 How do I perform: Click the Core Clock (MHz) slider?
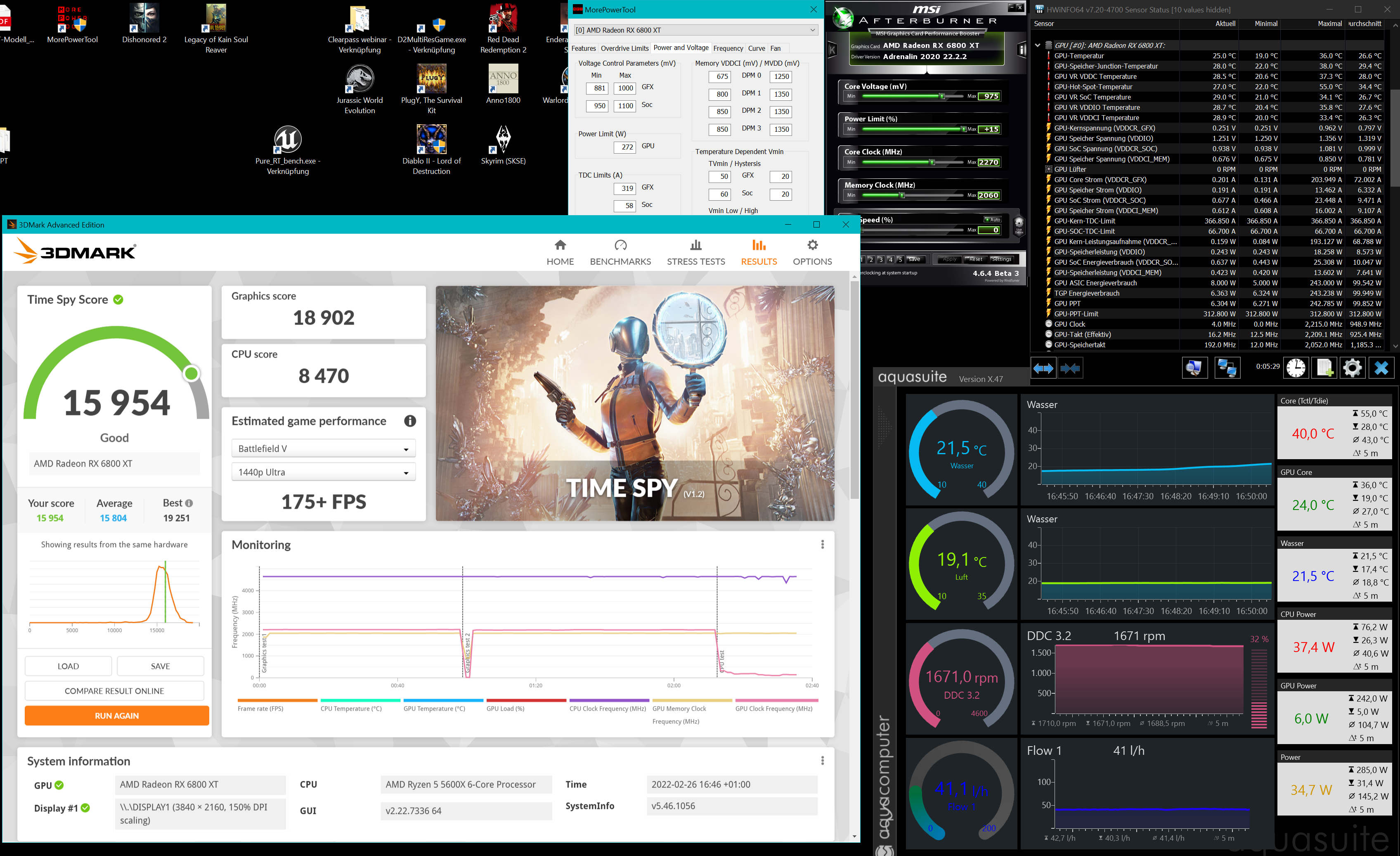[x=932, y=163]
